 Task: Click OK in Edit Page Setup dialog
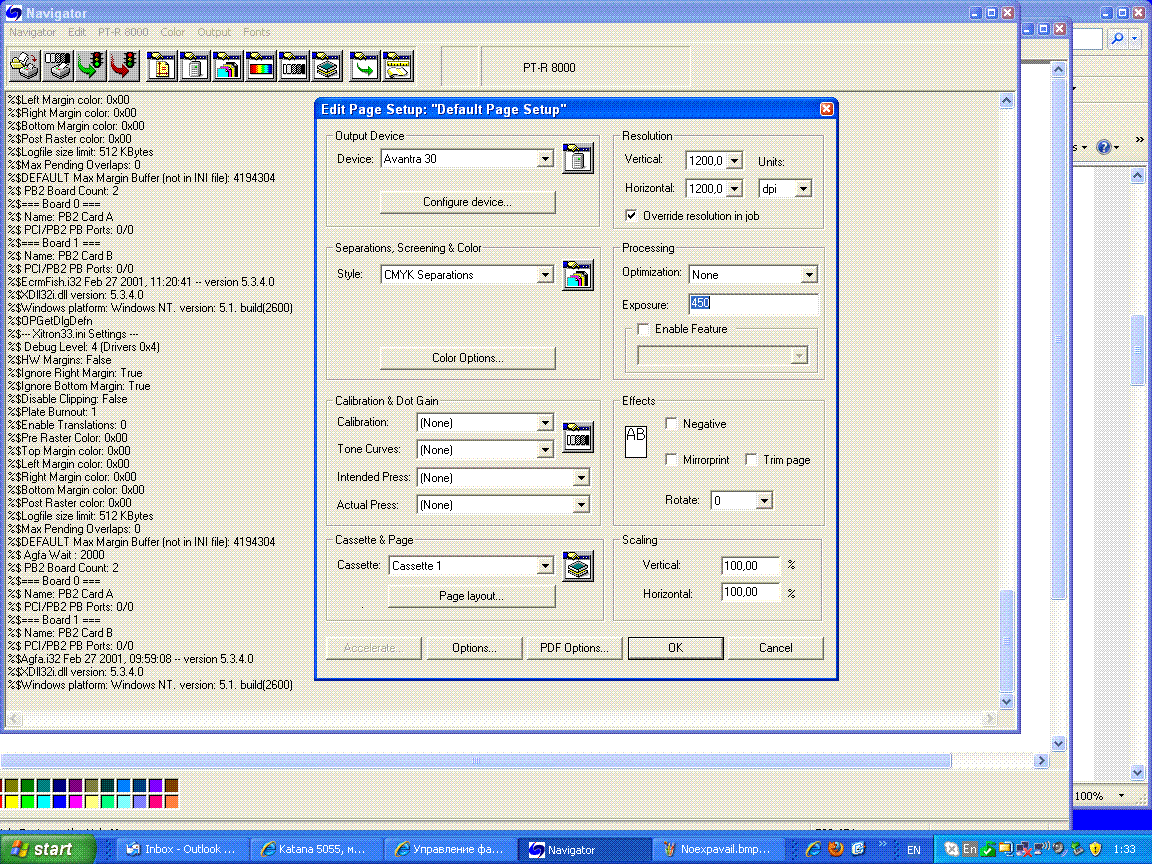[675, 648]
